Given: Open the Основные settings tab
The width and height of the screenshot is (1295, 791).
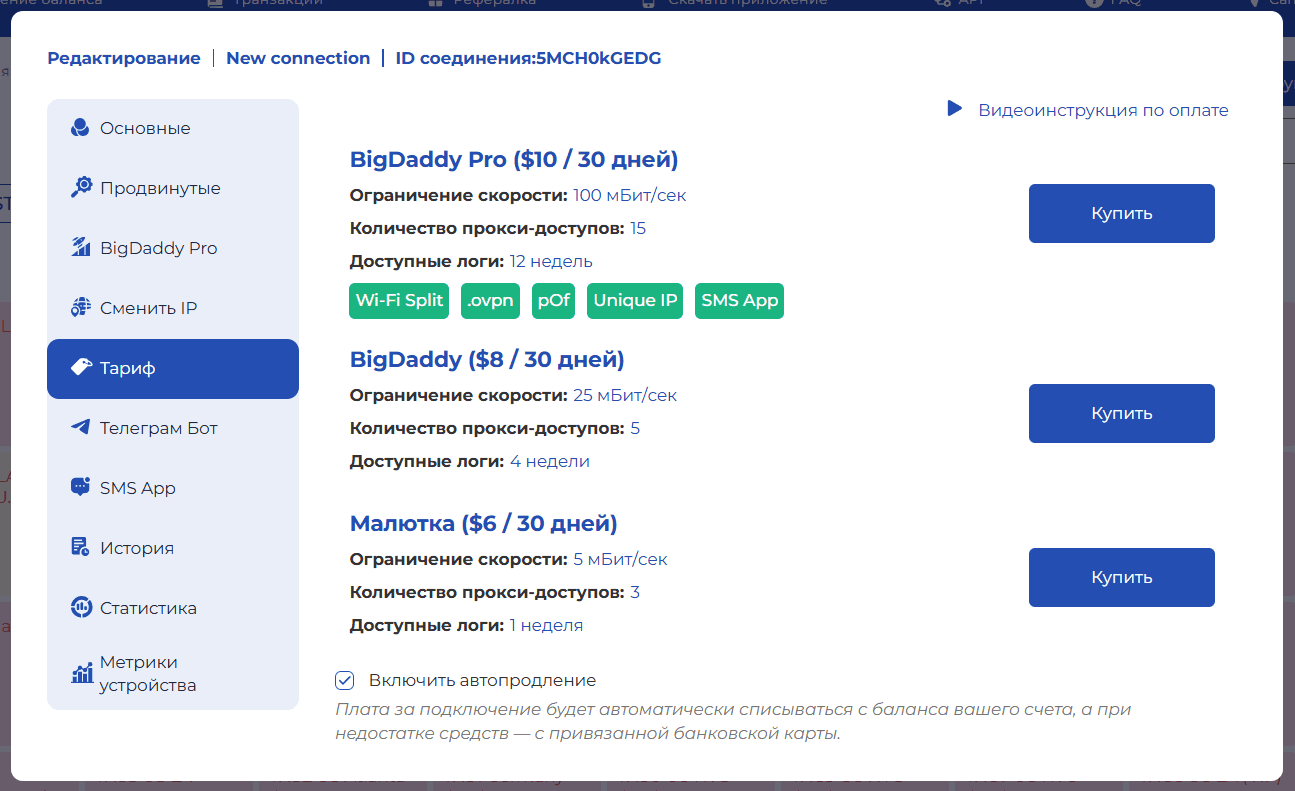Looking at the screenshot, I should click(x=173, y=128).
